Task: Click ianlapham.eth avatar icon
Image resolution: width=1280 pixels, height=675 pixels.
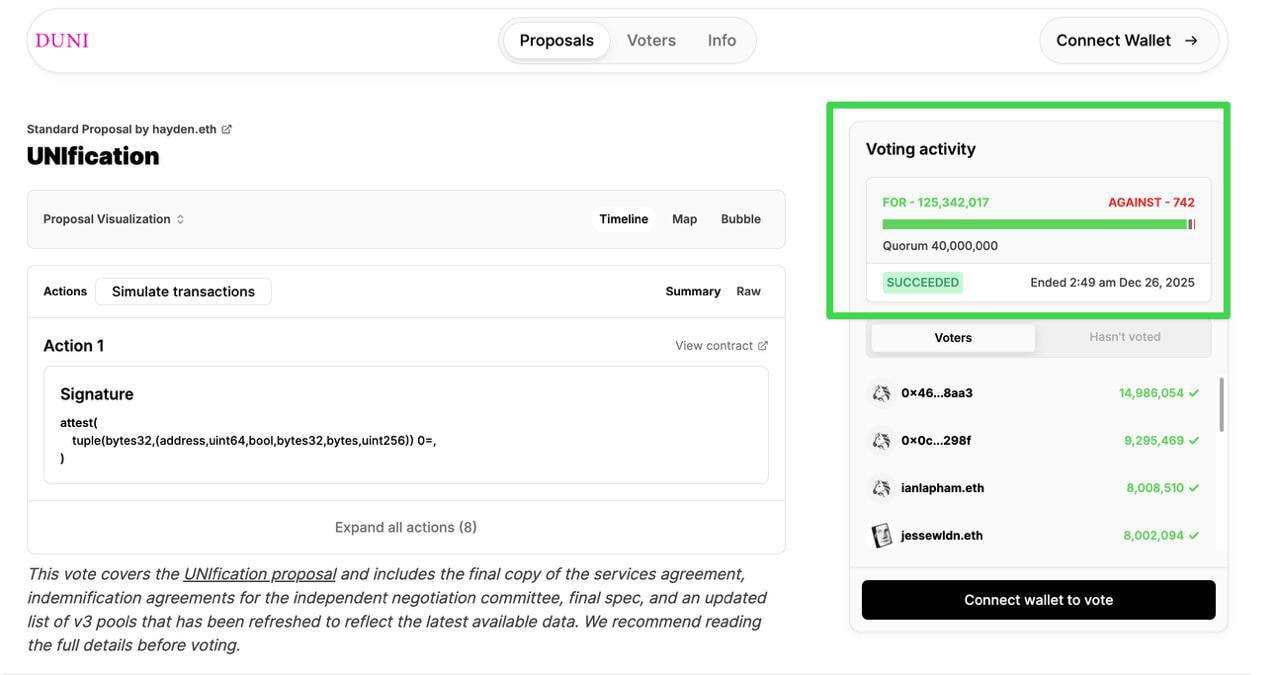Action: [881, 488]
